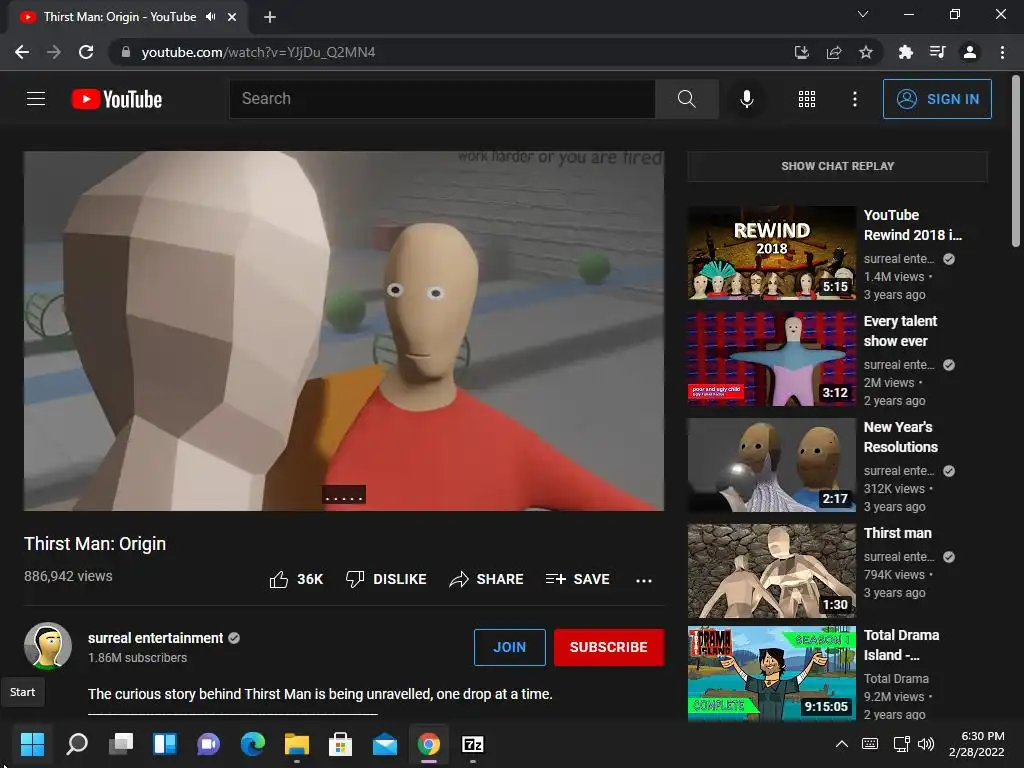
Task: Click the install app icon in address bar
Action: pyautogui.click(x=801, y=52)
